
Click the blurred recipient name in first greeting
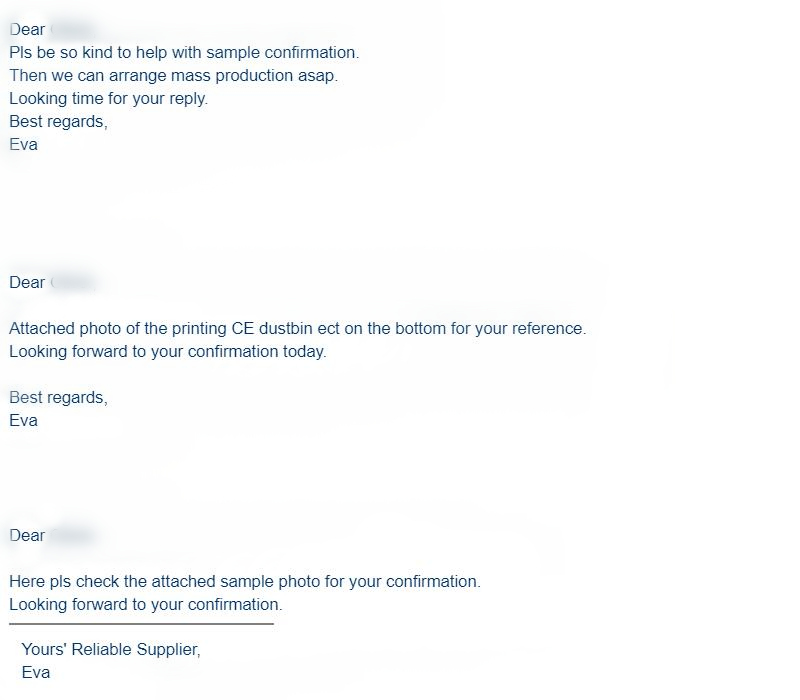pos(73,30)
